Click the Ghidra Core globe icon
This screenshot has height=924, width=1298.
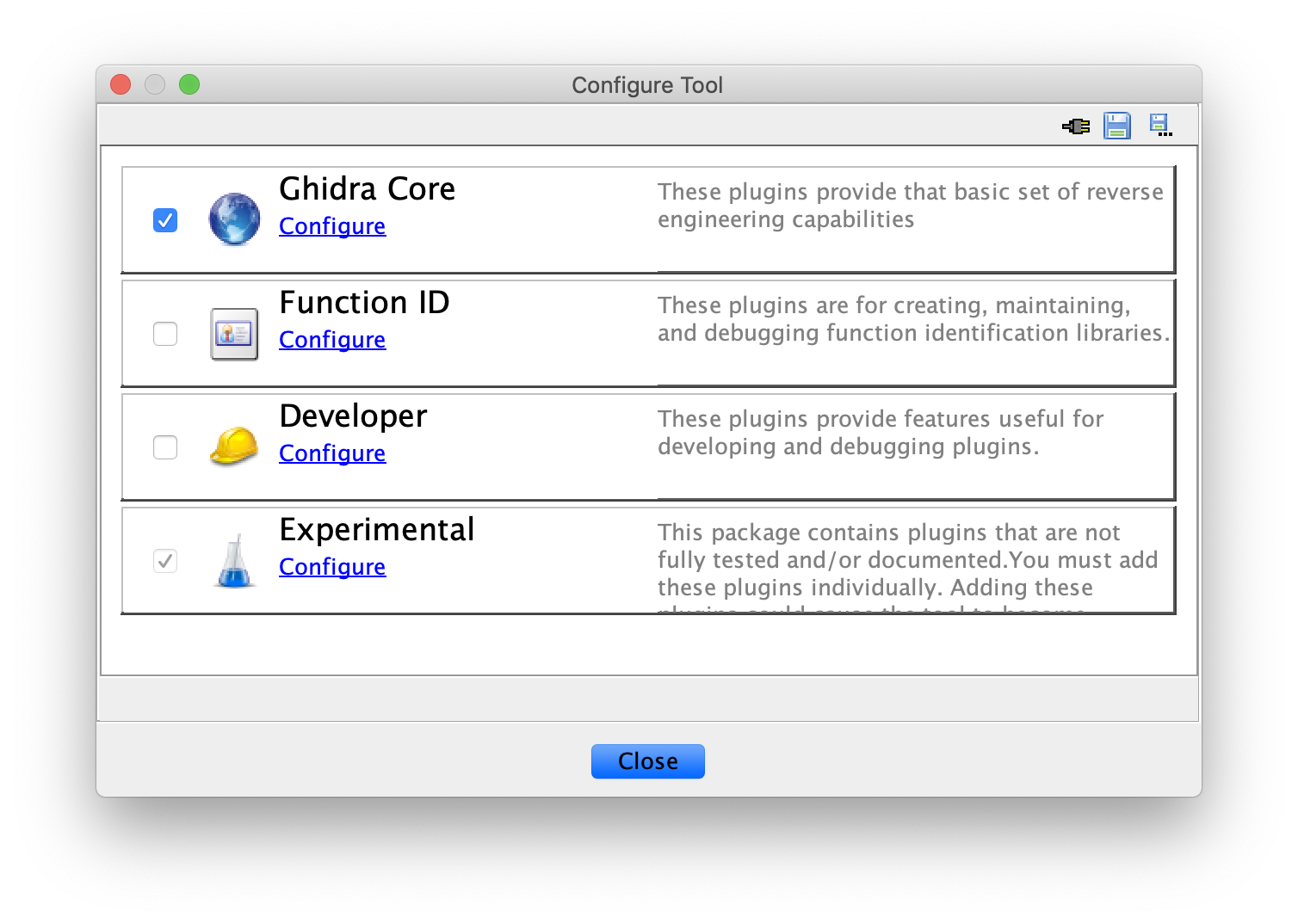coord(233,219)
